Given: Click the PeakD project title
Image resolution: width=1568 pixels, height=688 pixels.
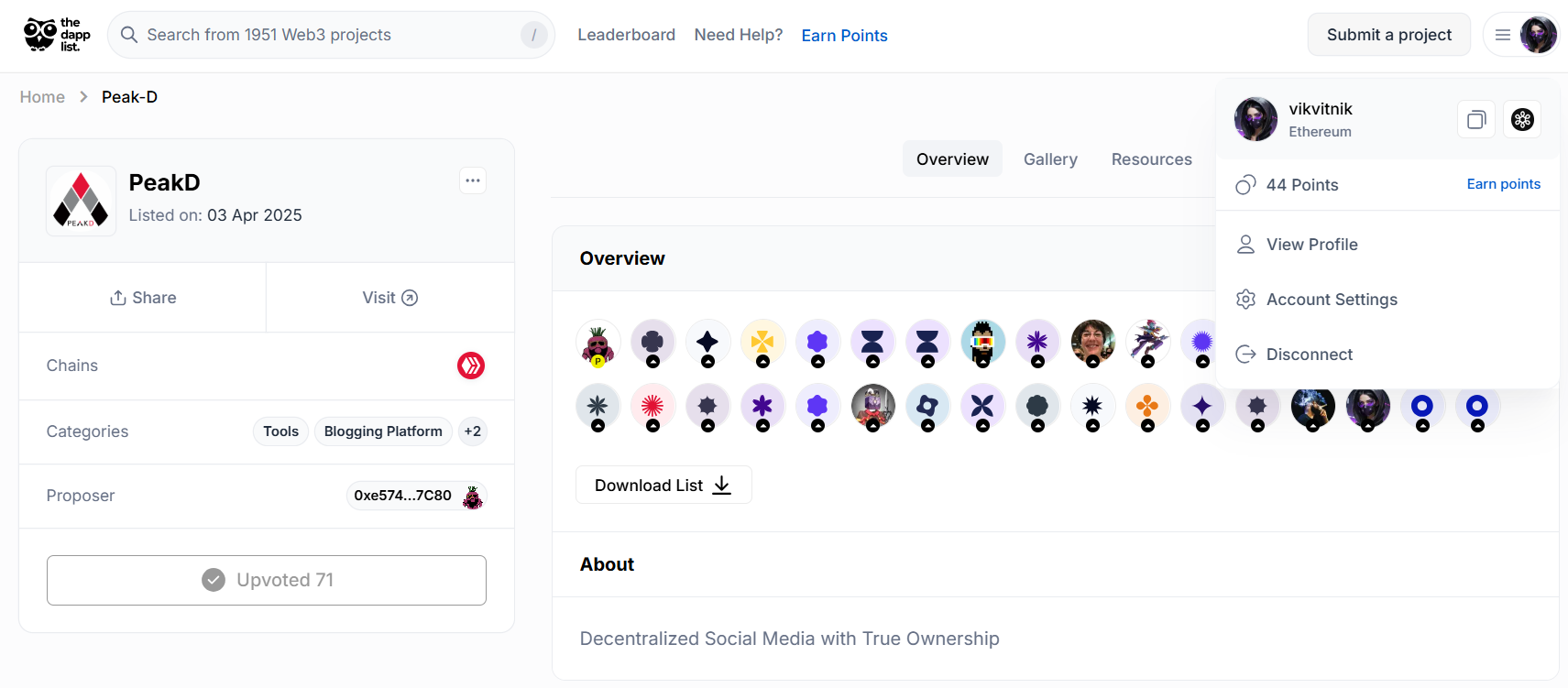Looking at the screenshot, I should pyautogui.click(x=164, y=182).
